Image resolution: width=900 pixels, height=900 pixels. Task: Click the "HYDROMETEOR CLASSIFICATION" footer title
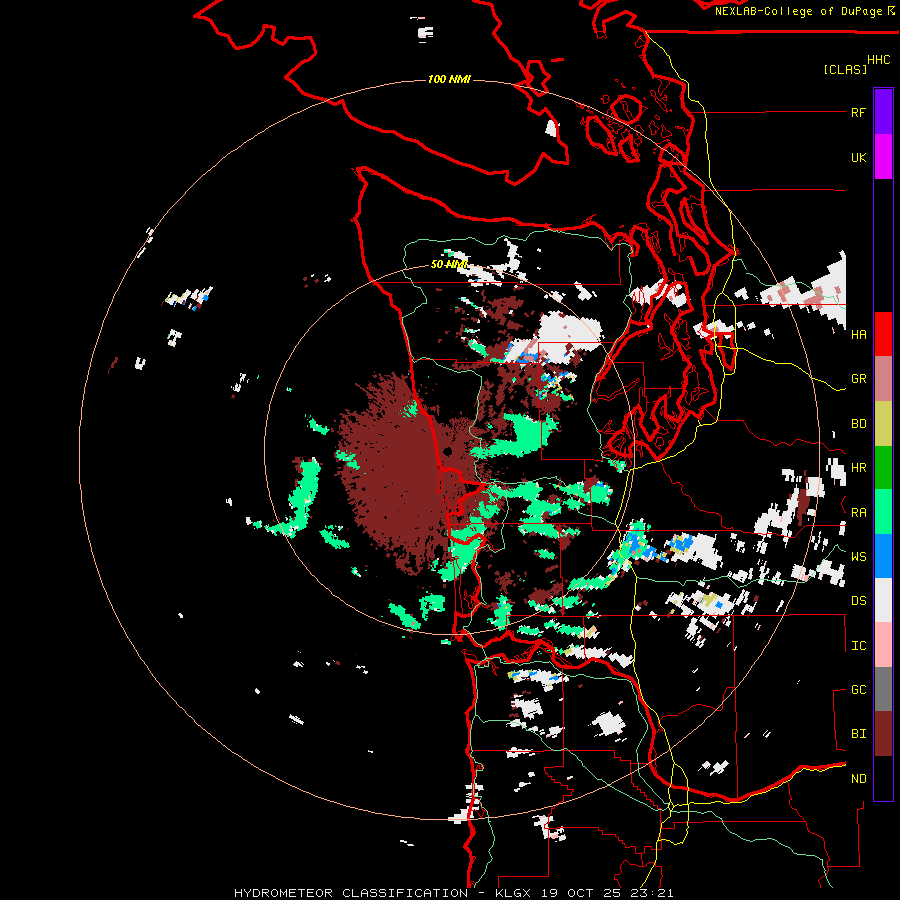[x=351, y=893]
